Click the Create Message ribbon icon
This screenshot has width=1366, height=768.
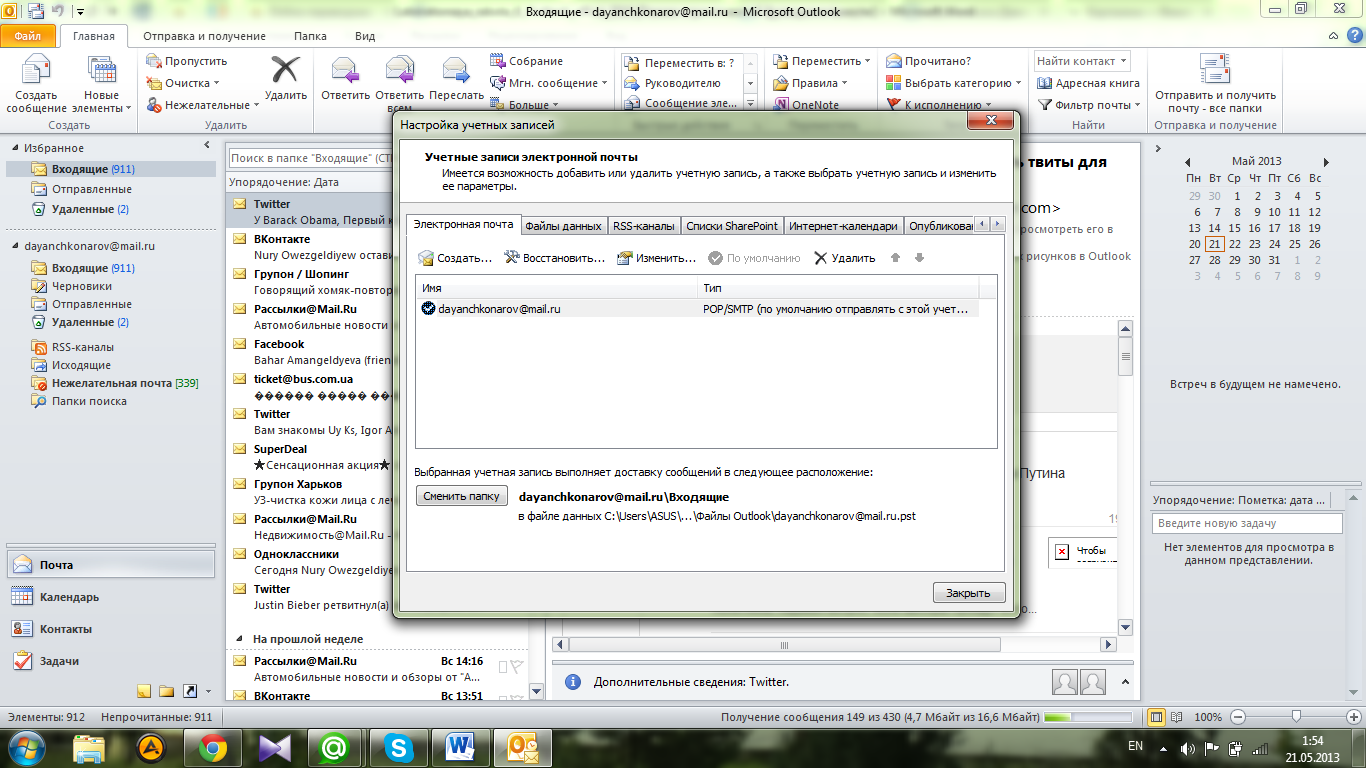(x=36, y=83)
